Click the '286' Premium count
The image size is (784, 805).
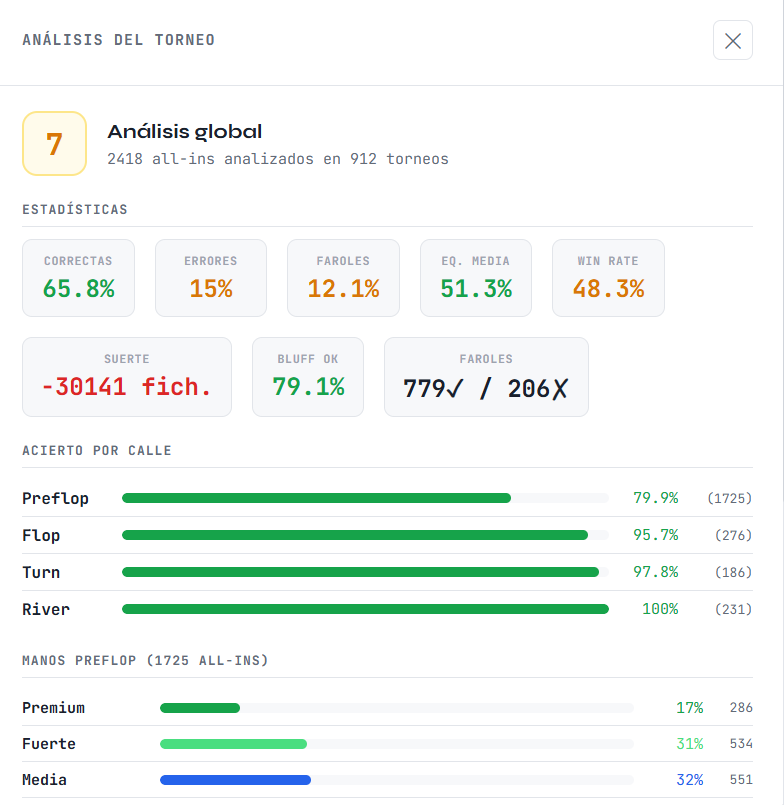click(741, 707)
